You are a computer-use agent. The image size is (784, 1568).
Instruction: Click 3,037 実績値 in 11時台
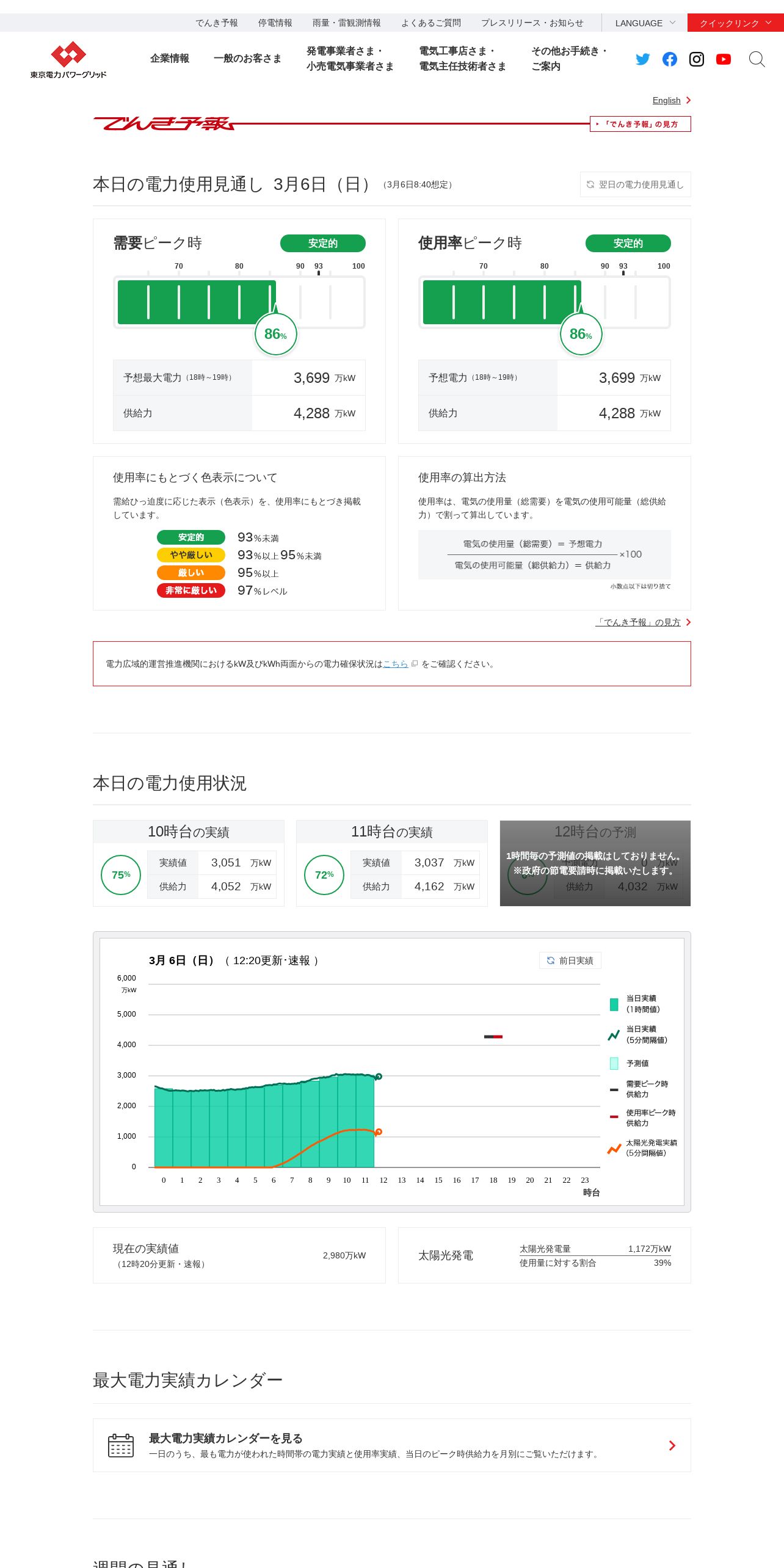coord(429,863)
